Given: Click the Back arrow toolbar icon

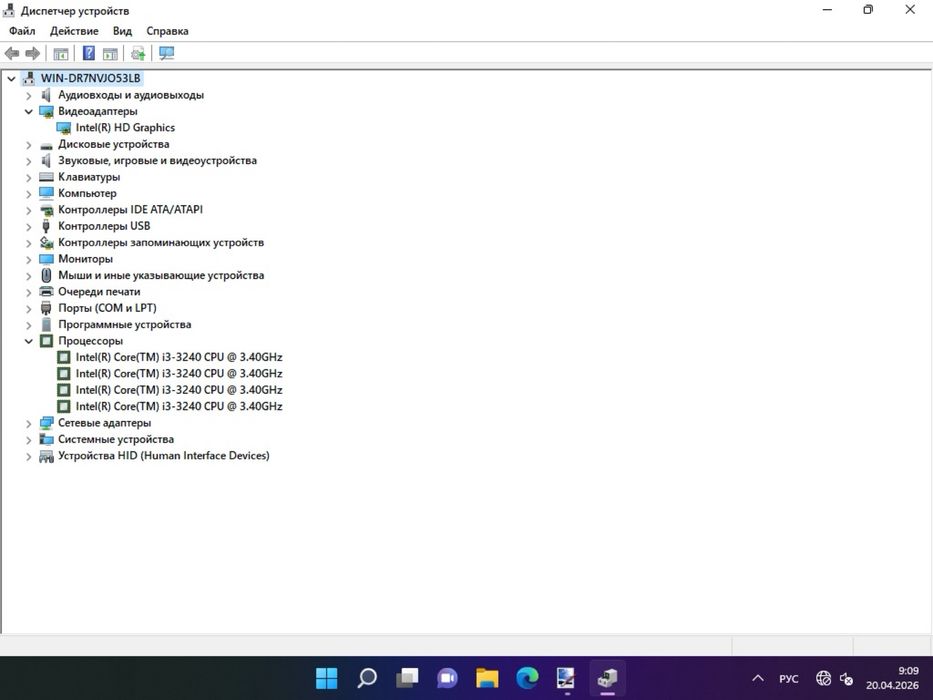Looking at the screenshot, I should click(x=12, y=54).
